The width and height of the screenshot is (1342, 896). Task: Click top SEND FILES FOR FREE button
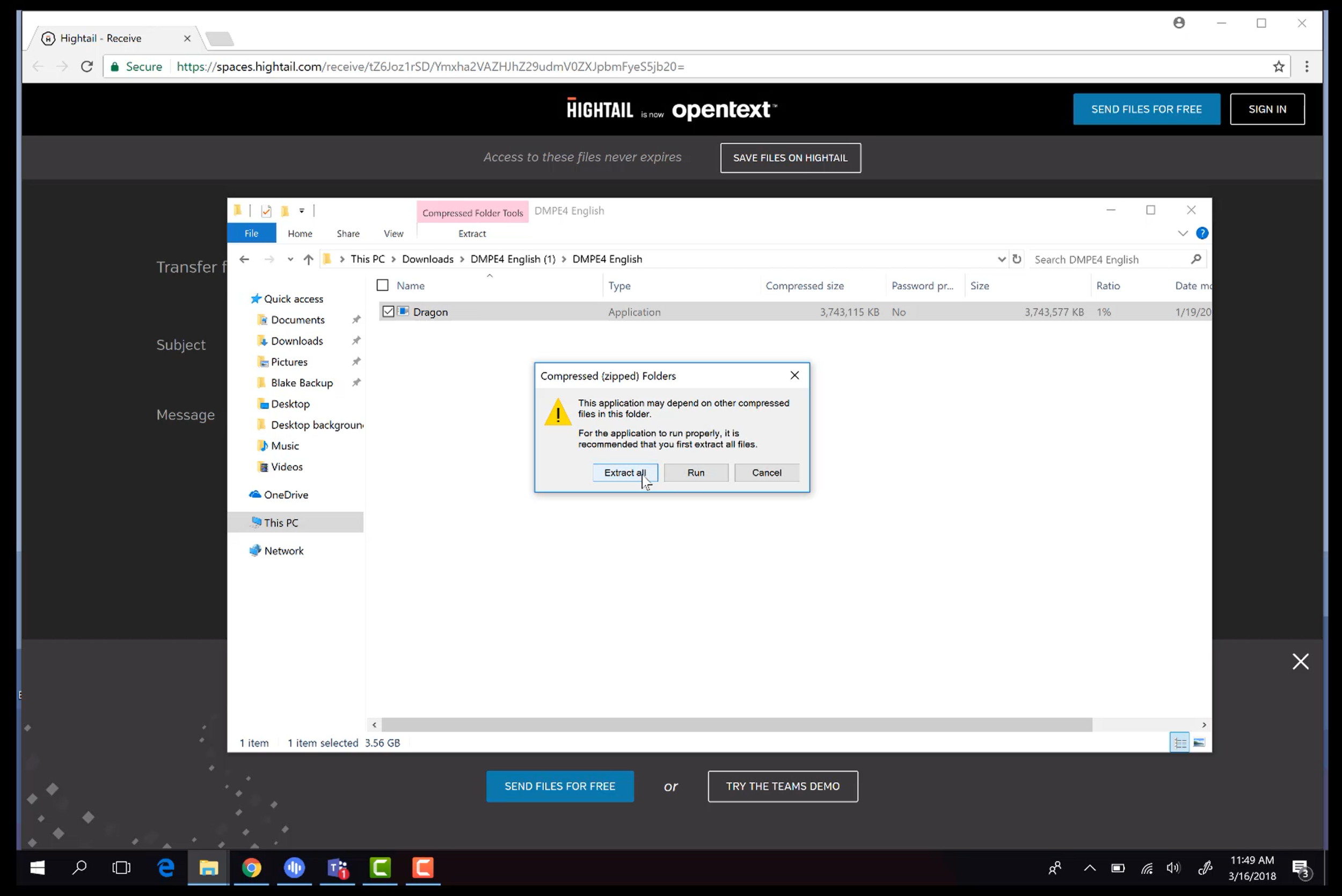point(1146,109)
